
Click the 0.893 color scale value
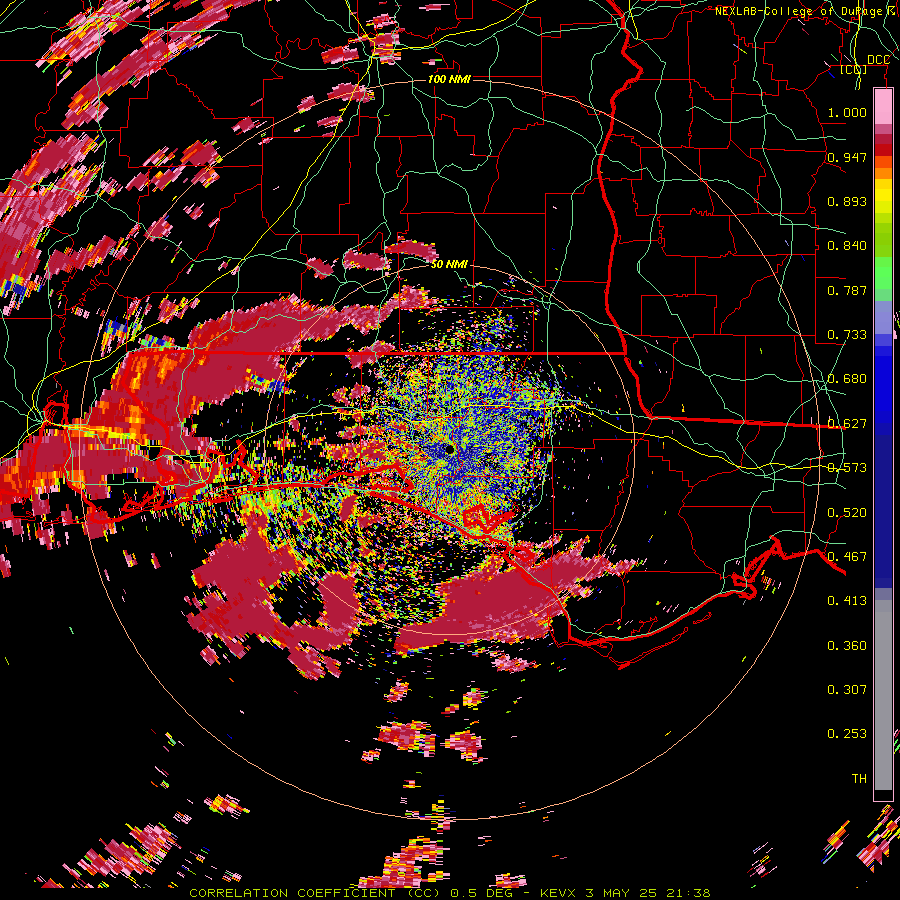tap(847, 201)
